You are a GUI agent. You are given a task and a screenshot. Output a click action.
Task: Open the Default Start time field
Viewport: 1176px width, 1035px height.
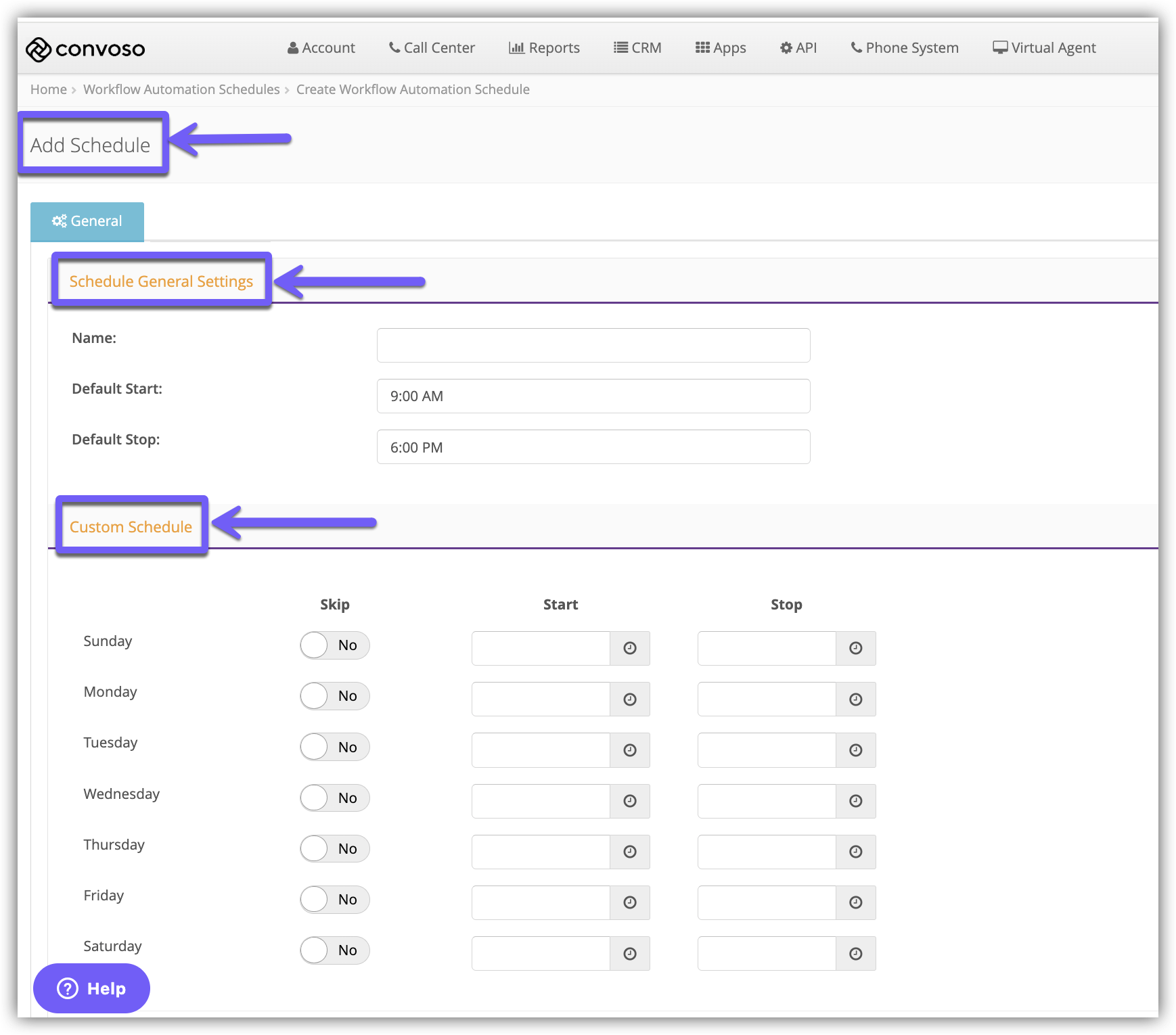(593, 396)
